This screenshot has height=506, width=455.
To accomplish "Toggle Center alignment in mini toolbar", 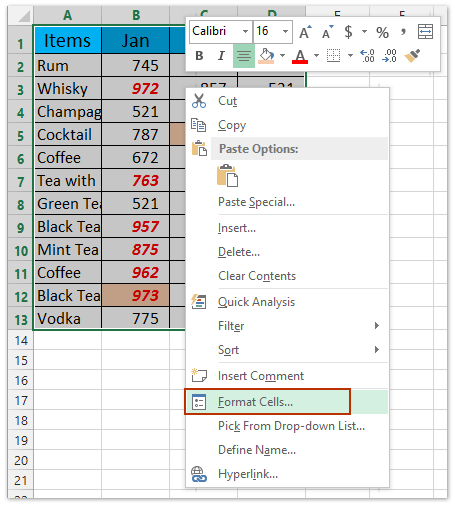I will 244,56.
